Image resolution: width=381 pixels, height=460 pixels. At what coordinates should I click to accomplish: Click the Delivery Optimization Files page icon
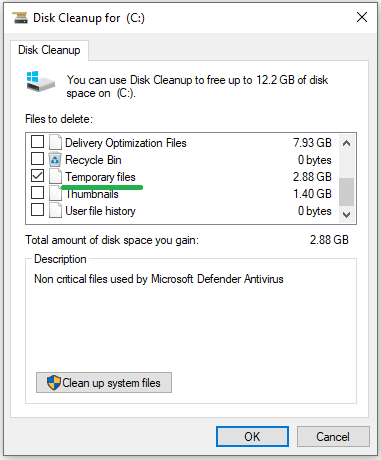point(55,142)
